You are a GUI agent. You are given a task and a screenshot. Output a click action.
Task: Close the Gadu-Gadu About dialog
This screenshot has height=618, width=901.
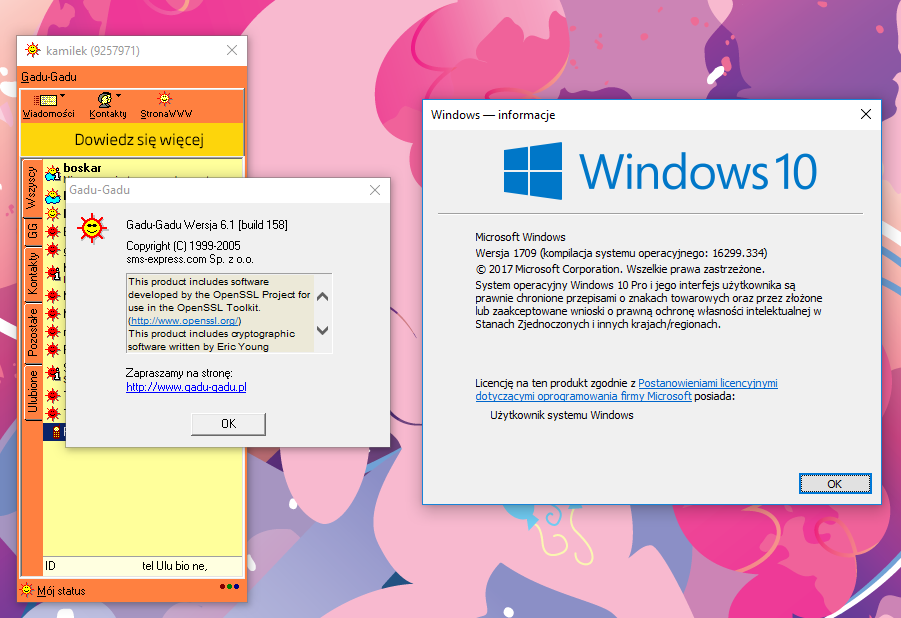pyautogui.click(x=375, y=190)
